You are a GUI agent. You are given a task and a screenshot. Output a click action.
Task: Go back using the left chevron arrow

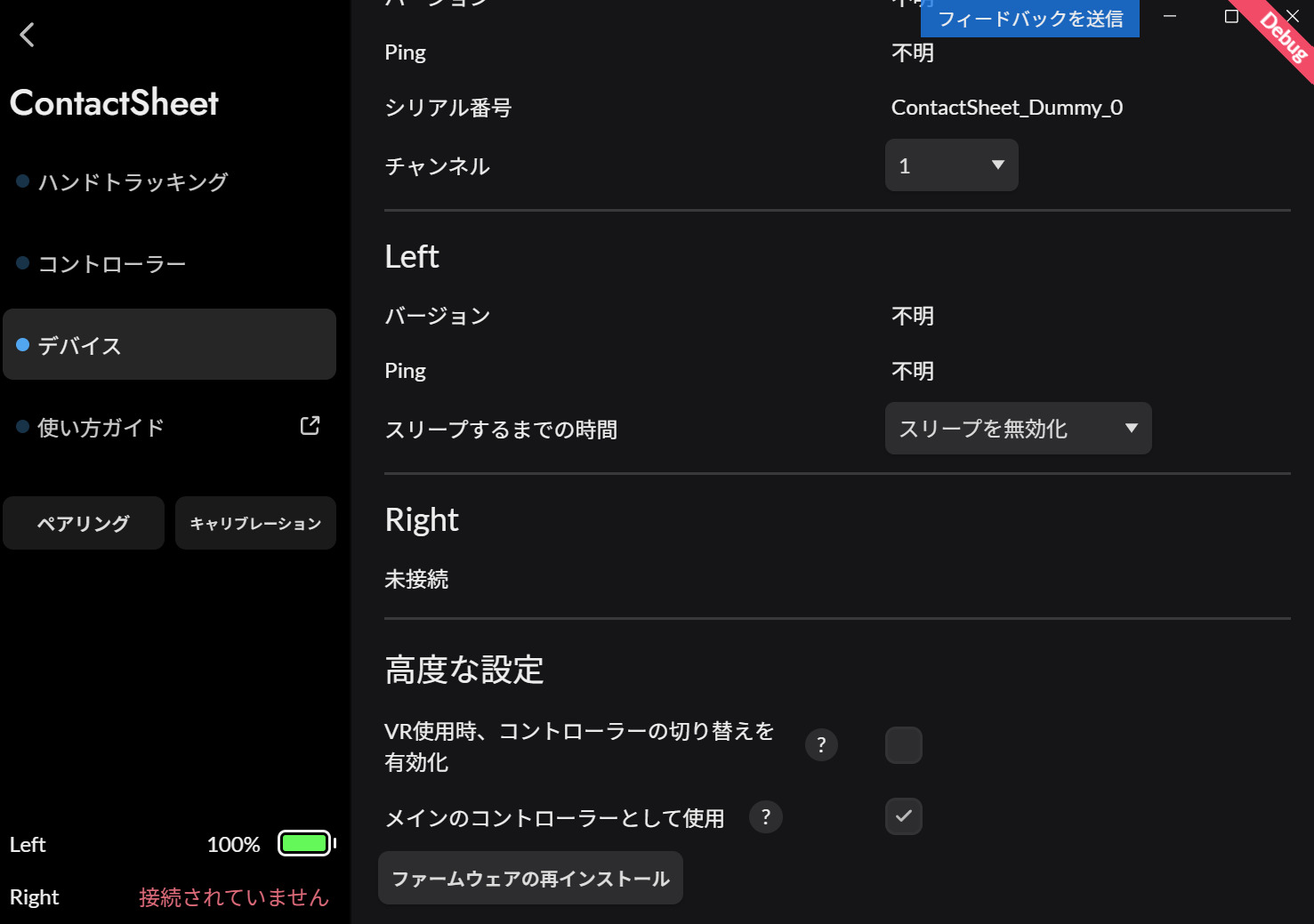coord(27,36)
